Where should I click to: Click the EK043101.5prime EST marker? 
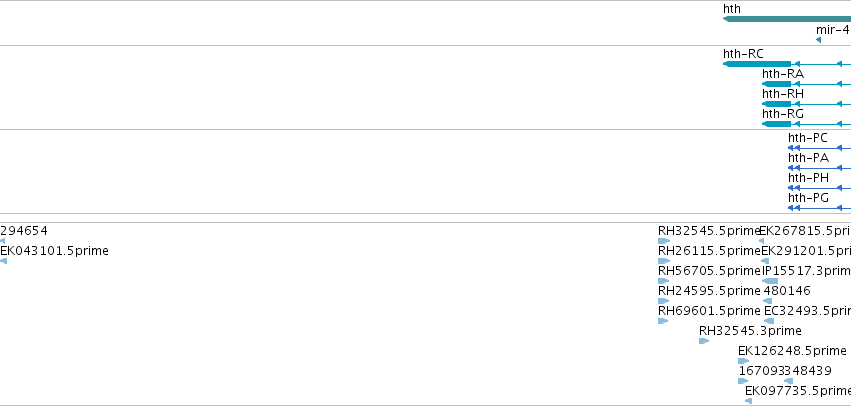(3, 261)
